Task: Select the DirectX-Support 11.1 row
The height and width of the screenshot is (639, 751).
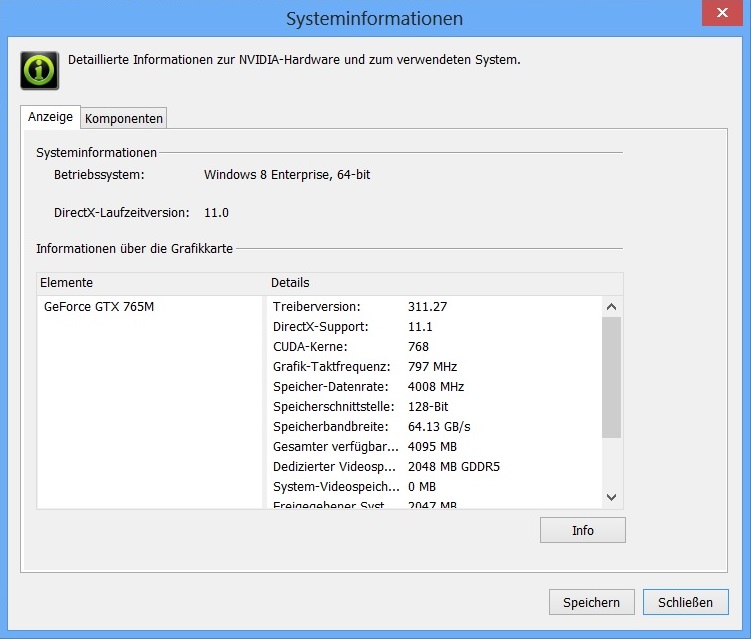Action: pos(435,327)
